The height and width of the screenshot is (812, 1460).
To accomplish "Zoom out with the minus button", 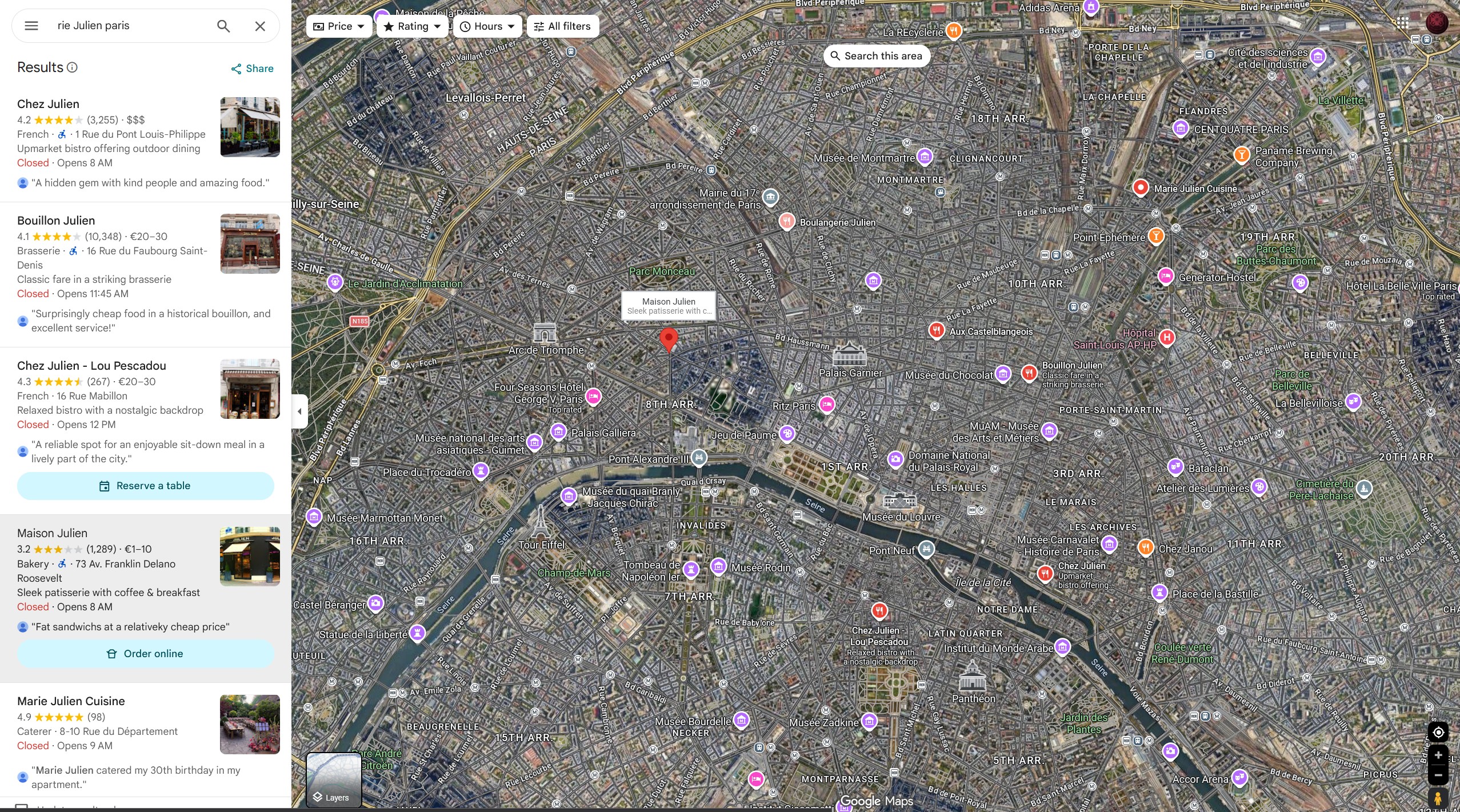I will point(1438,775).
